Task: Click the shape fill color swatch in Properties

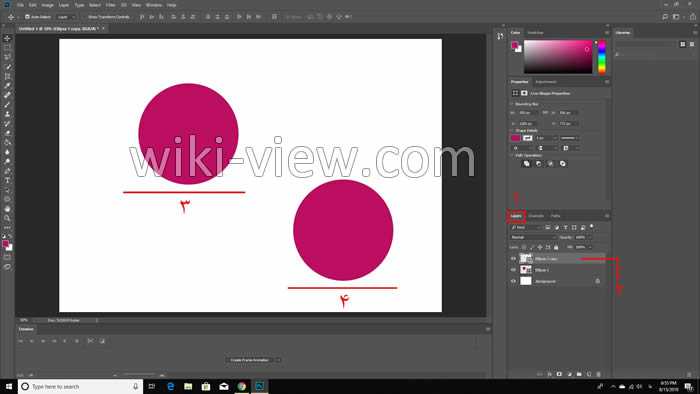Action: [516, 138]
